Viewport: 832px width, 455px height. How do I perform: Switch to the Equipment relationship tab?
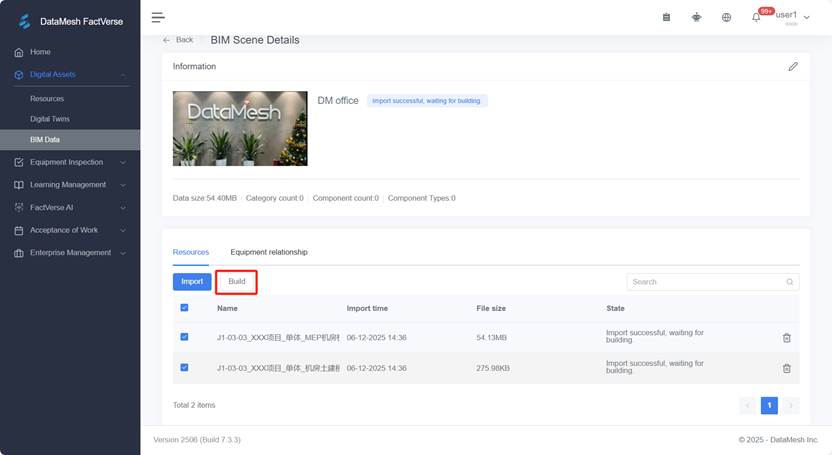269,252
